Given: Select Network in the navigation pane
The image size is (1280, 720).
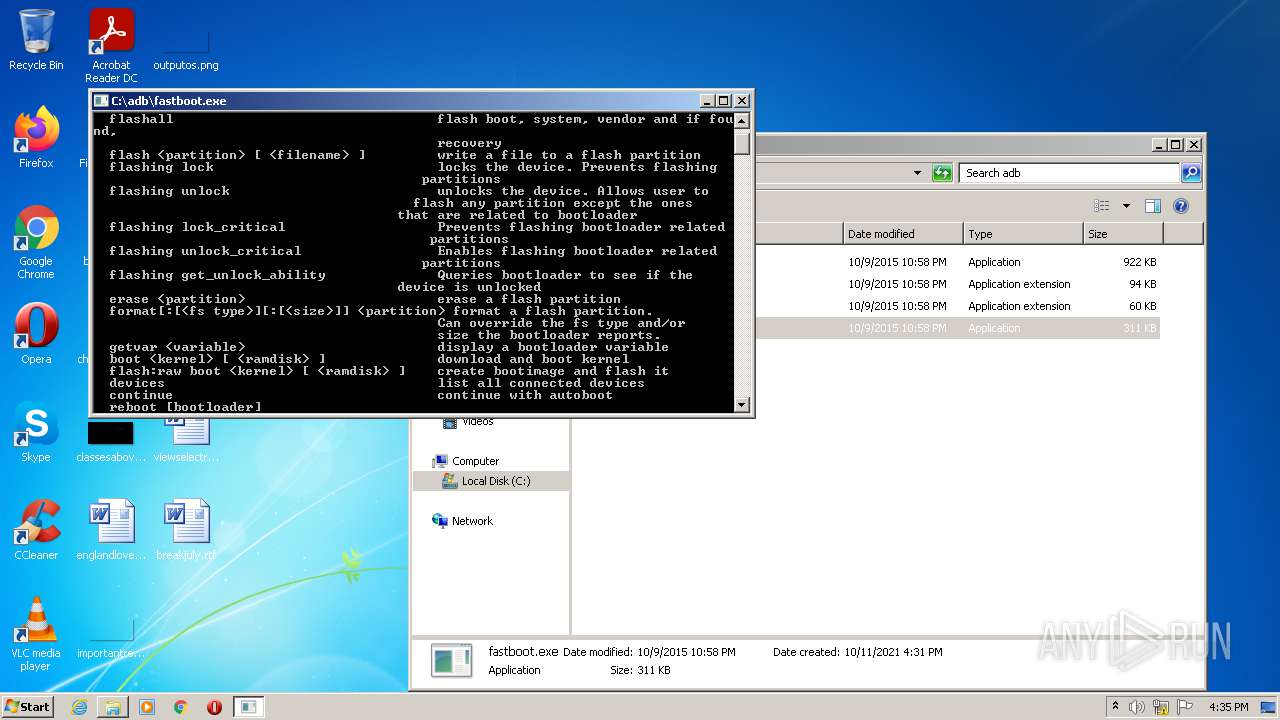Looking at the screenshot, I should tap(472, 521).
